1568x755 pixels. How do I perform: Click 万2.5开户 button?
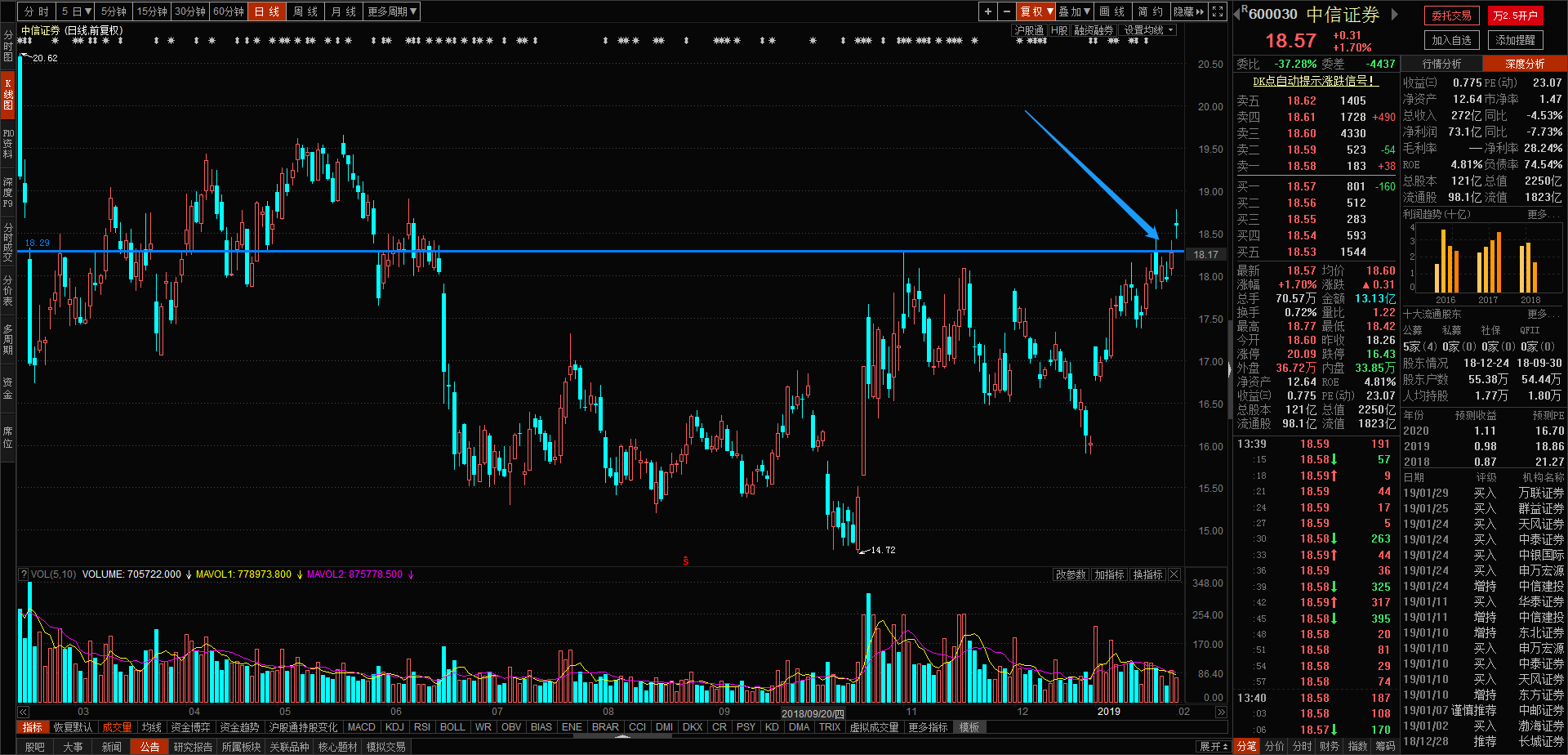[1516, 16]
